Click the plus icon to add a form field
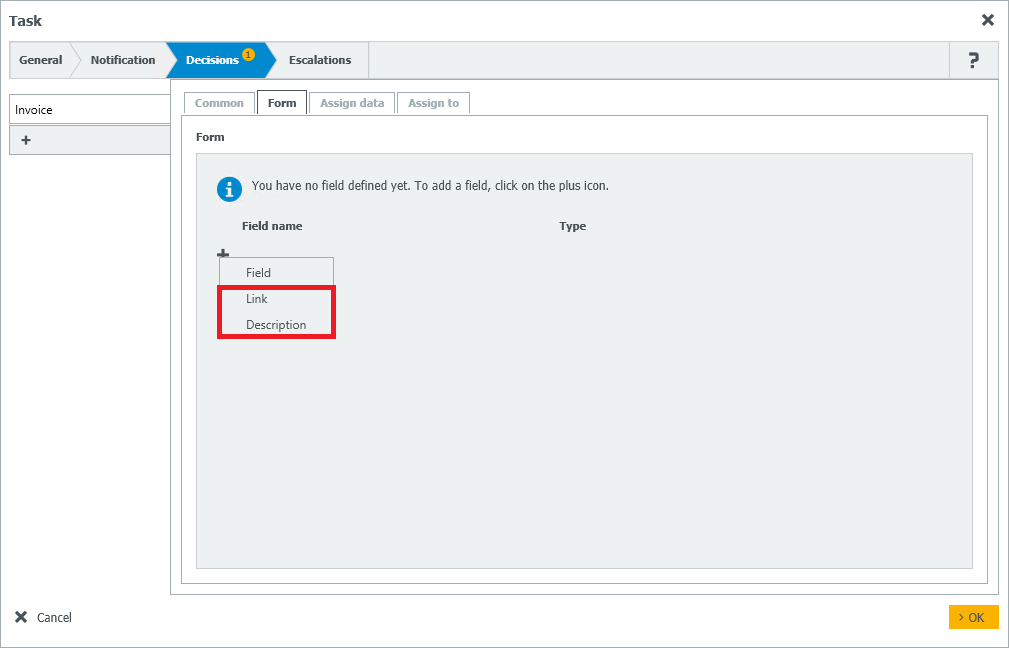 point(223,252)
